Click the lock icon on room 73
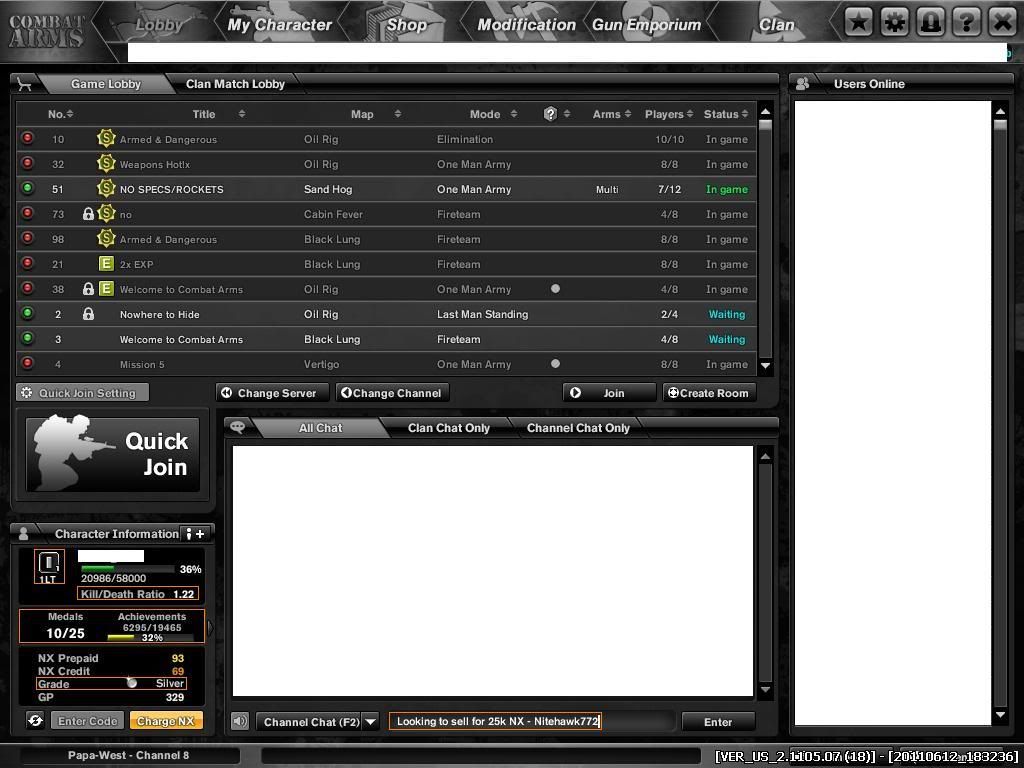Image resolution: width=1024 pixels, height=768 pixels. [x=88, y=214]
